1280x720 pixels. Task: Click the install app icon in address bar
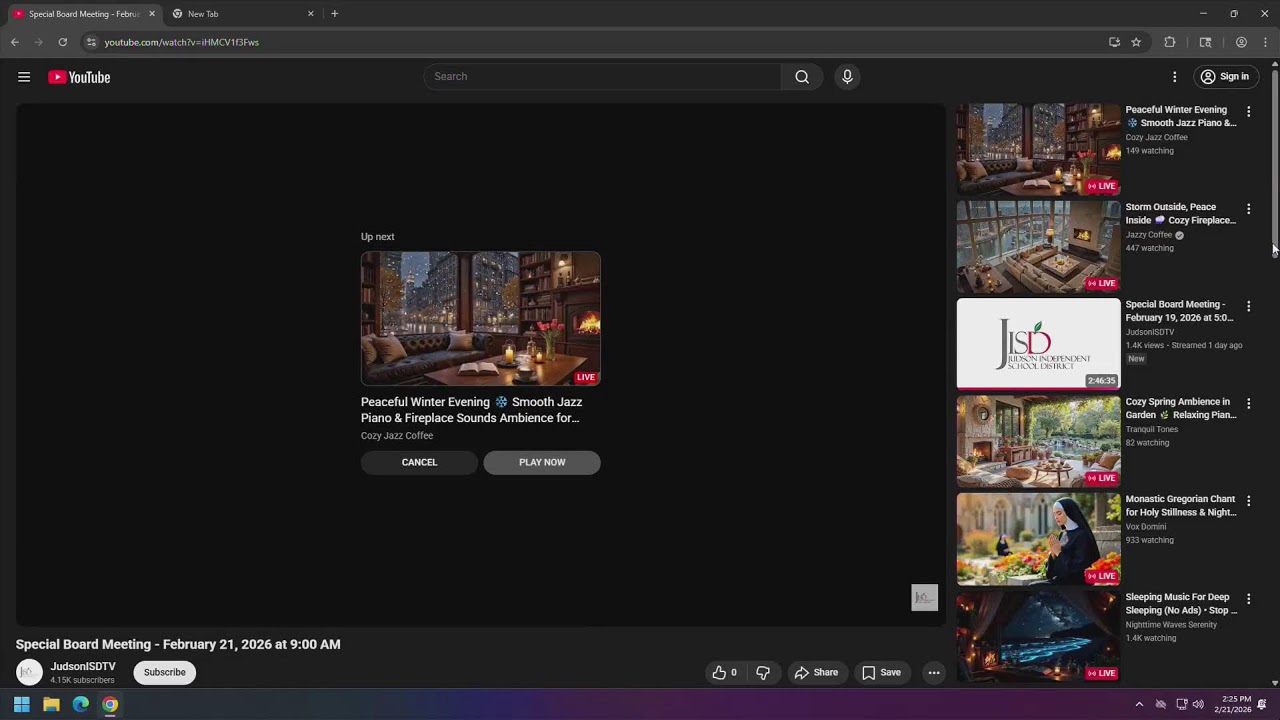(1114, 42)
